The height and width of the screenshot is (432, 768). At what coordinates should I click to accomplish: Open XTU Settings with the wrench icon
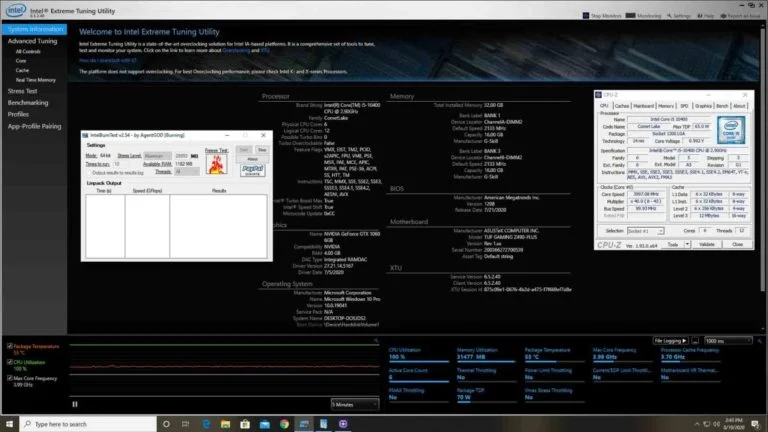point(678,16)
